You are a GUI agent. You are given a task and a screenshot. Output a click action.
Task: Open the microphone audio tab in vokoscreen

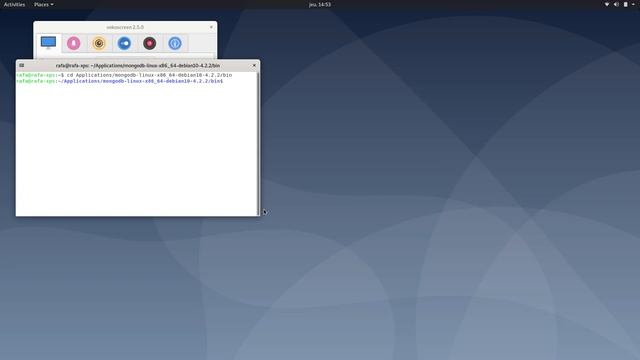tap(74, 43)
